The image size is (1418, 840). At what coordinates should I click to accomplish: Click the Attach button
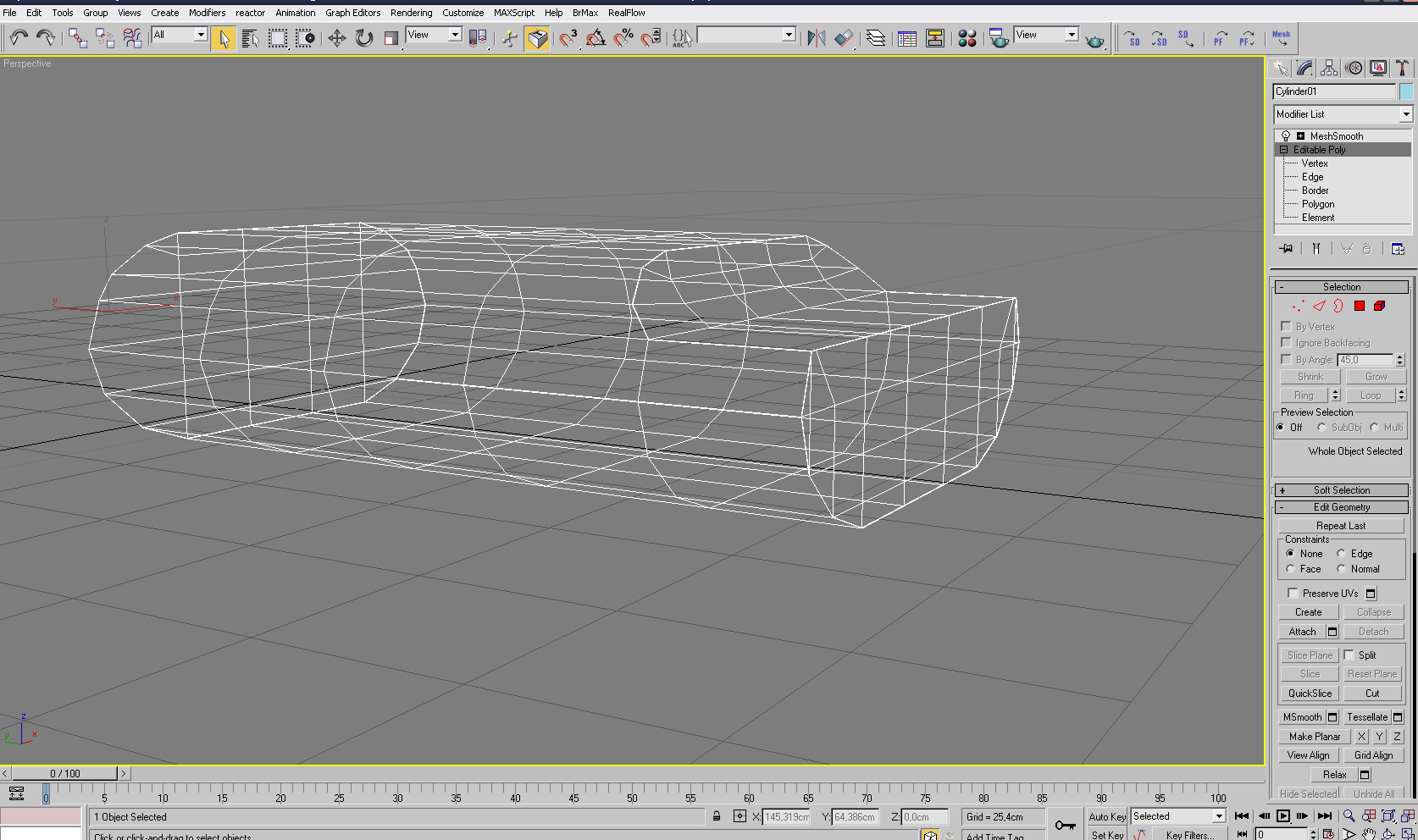tap(1302, 632)
